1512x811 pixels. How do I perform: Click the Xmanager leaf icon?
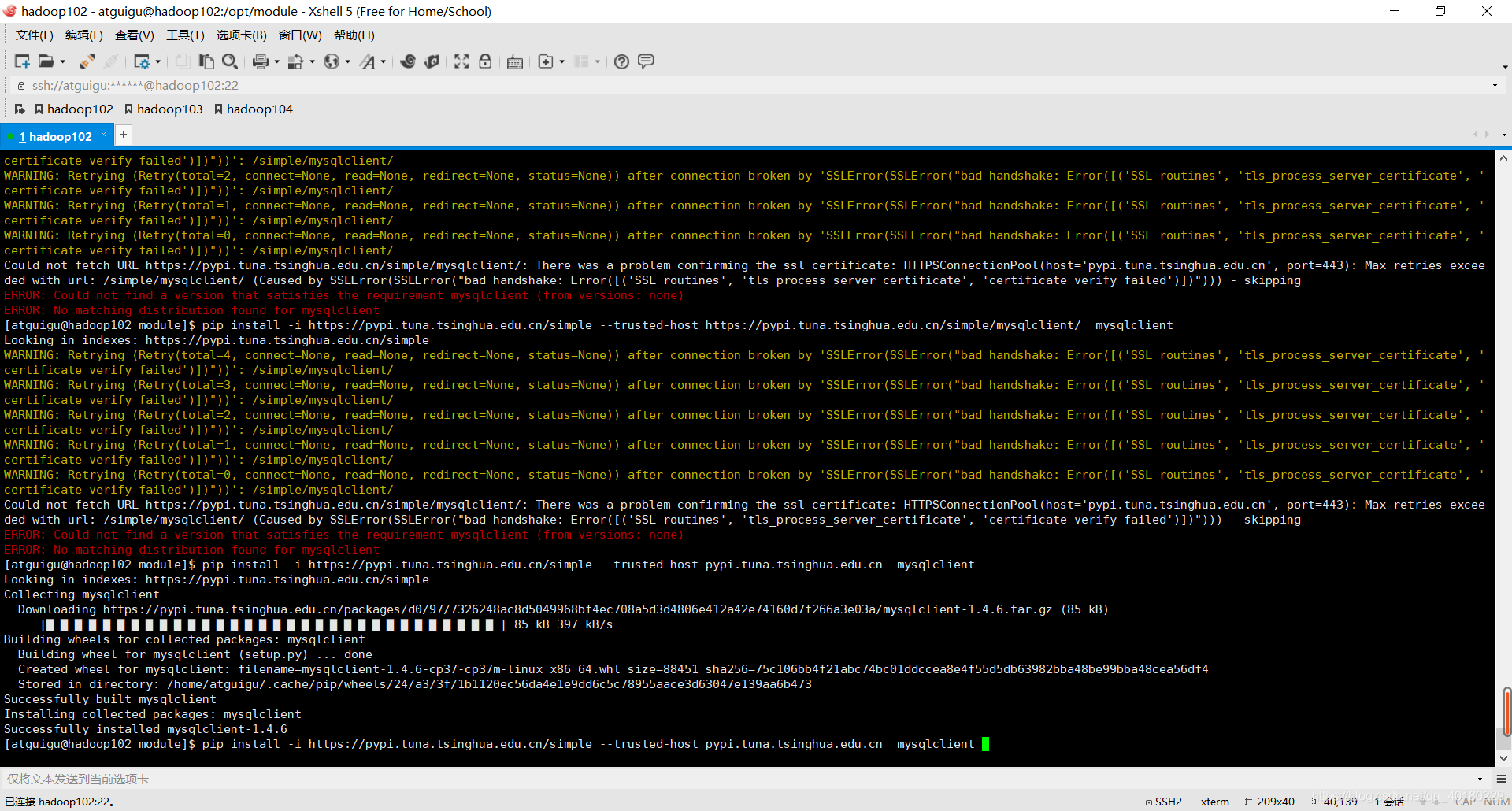[432, 61]
